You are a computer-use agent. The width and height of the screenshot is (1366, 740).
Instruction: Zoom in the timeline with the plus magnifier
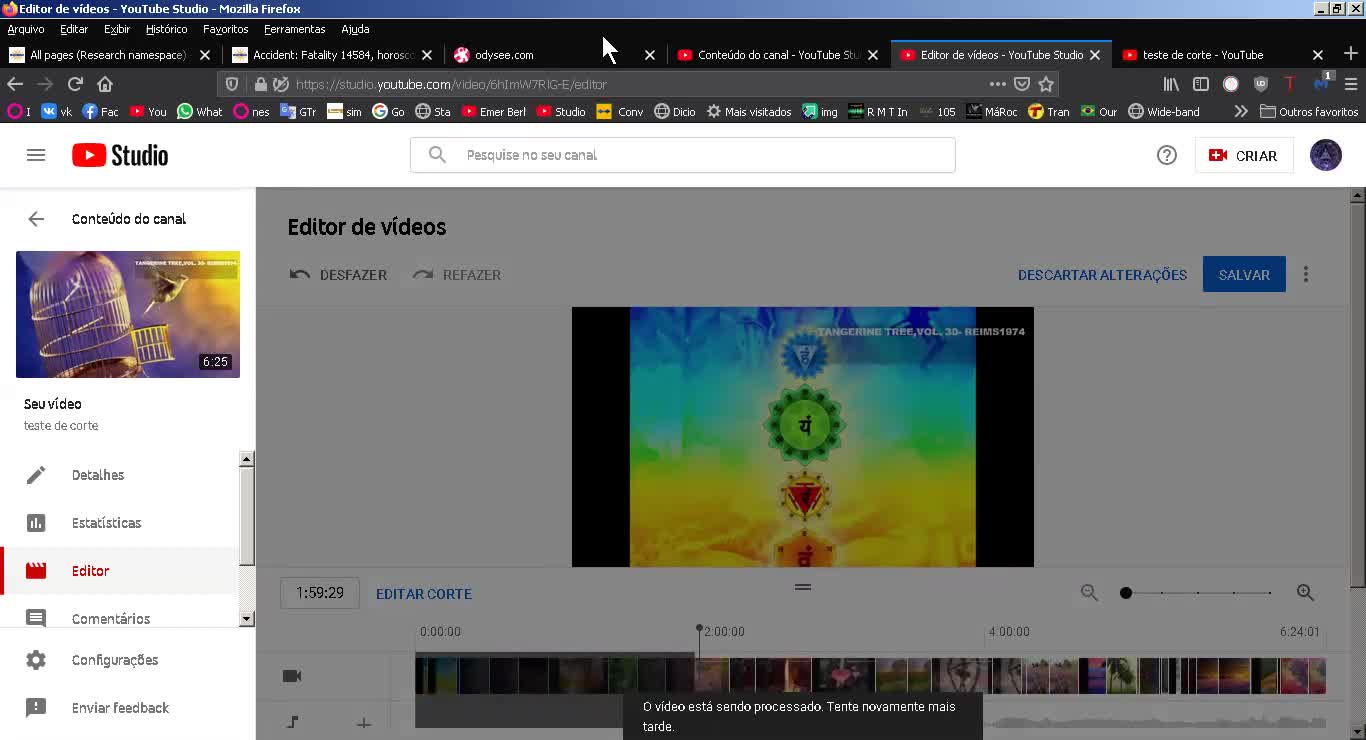(x=1305, y=593)
